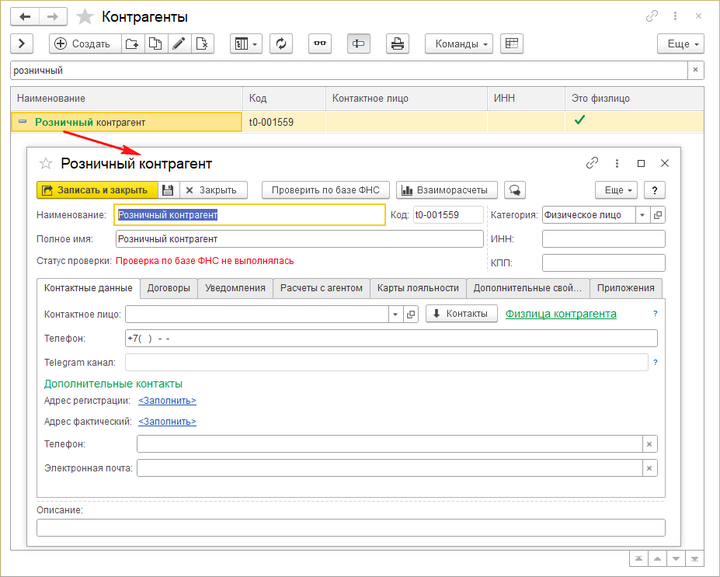Expand the Контактное лицо dropdown list
The height and width of the screenshot is (577, 720).
396,314
